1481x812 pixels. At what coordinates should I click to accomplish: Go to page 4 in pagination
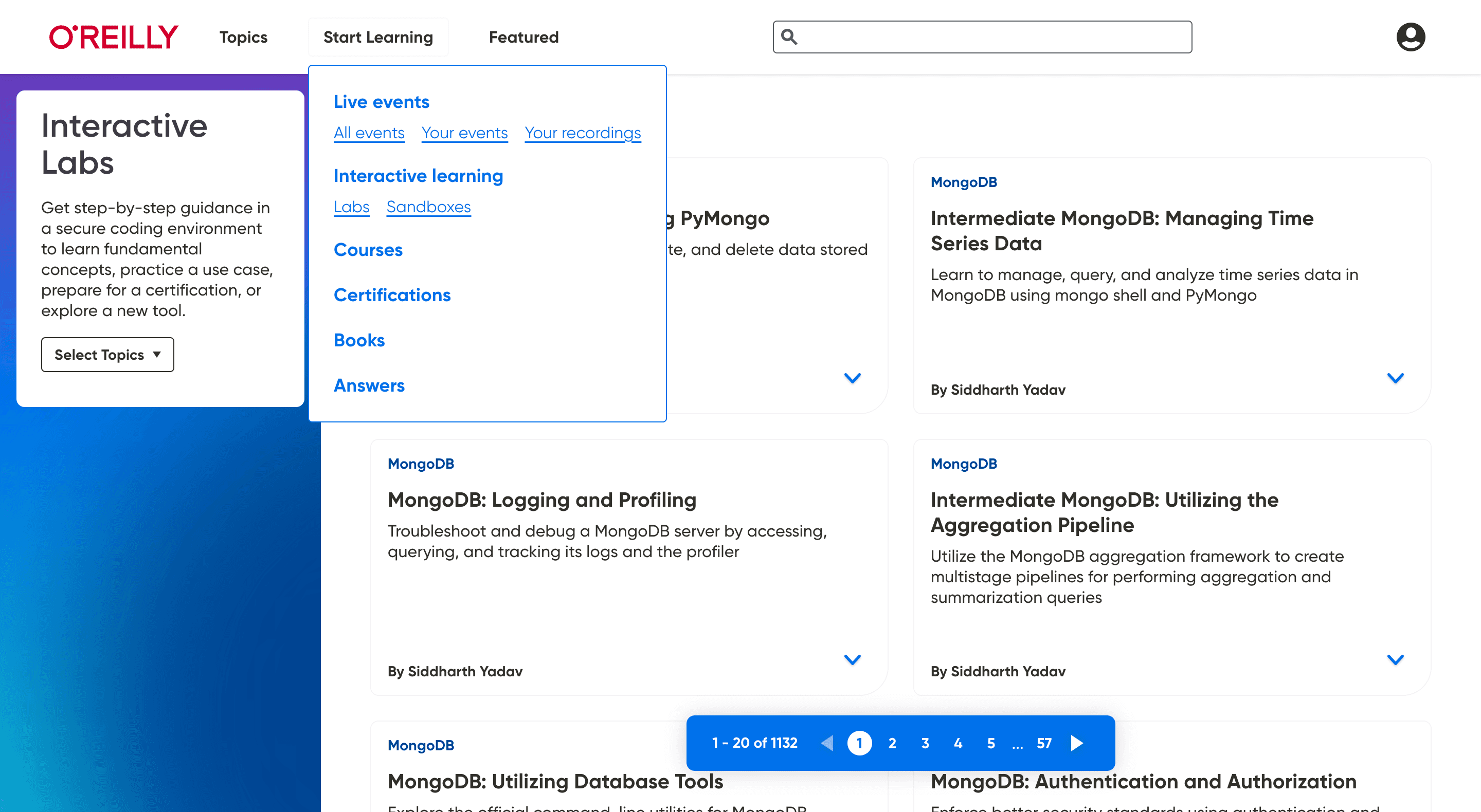pos(958,743)
